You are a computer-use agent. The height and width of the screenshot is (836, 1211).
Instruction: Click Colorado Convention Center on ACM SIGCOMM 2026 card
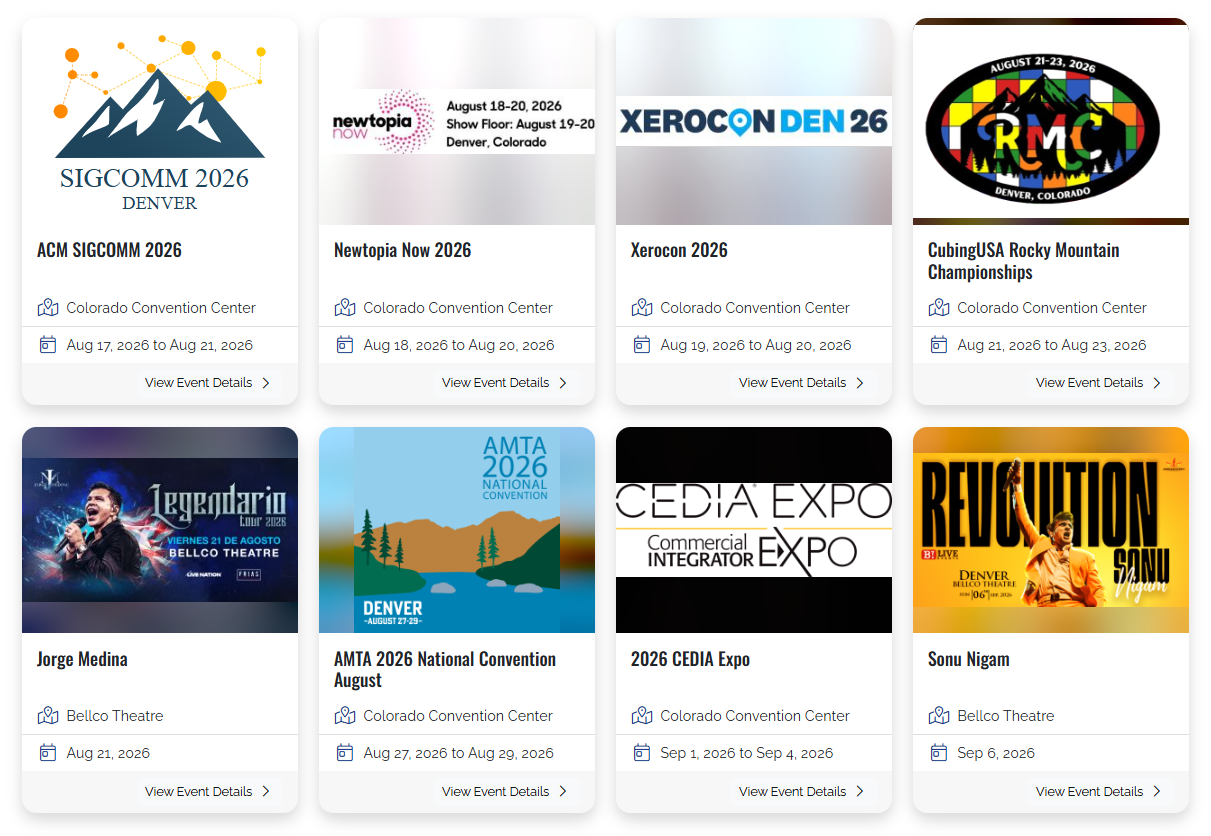(x=161, y=308)
